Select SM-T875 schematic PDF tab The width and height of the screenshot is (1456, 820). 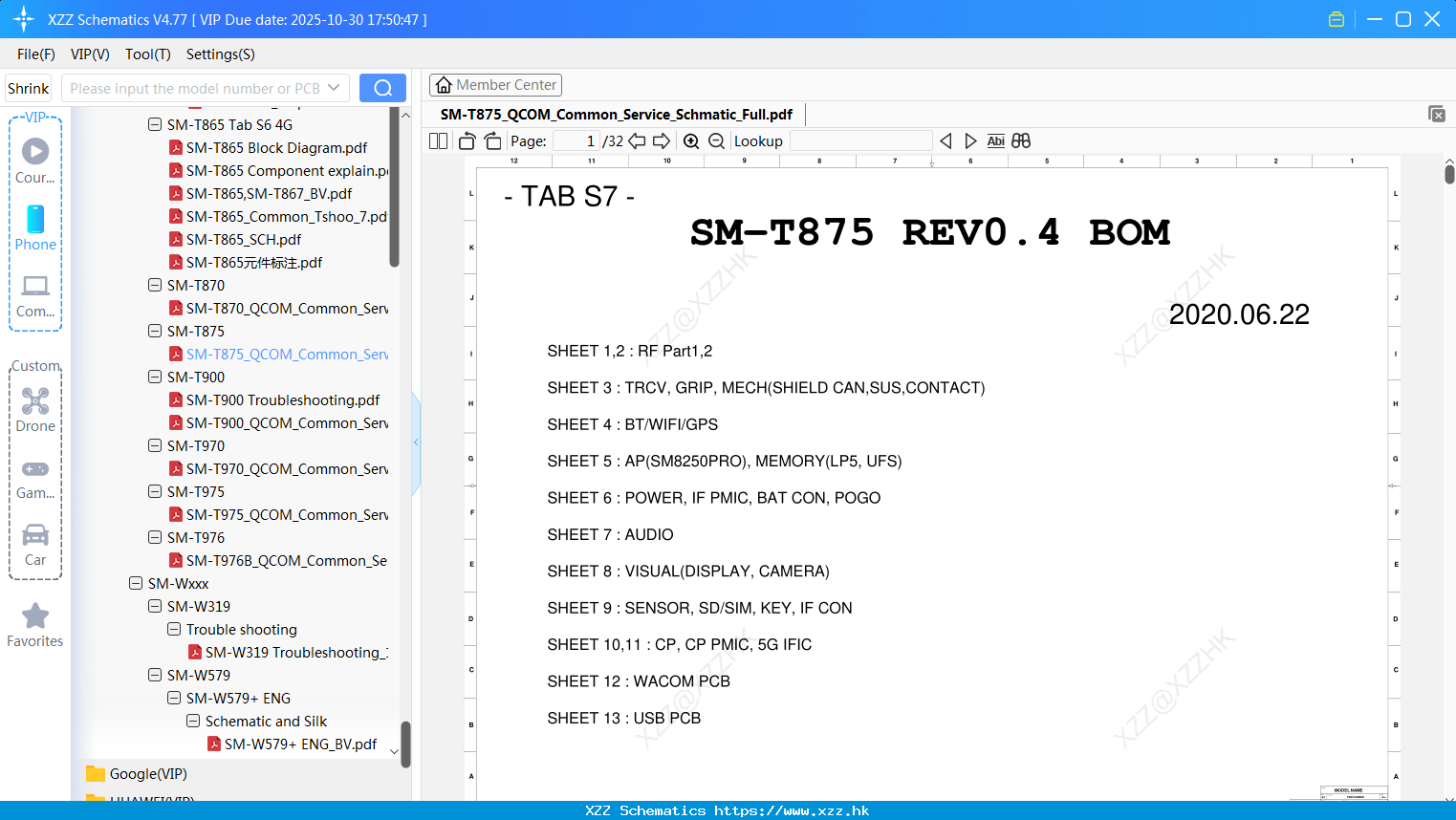click(617, 115)
